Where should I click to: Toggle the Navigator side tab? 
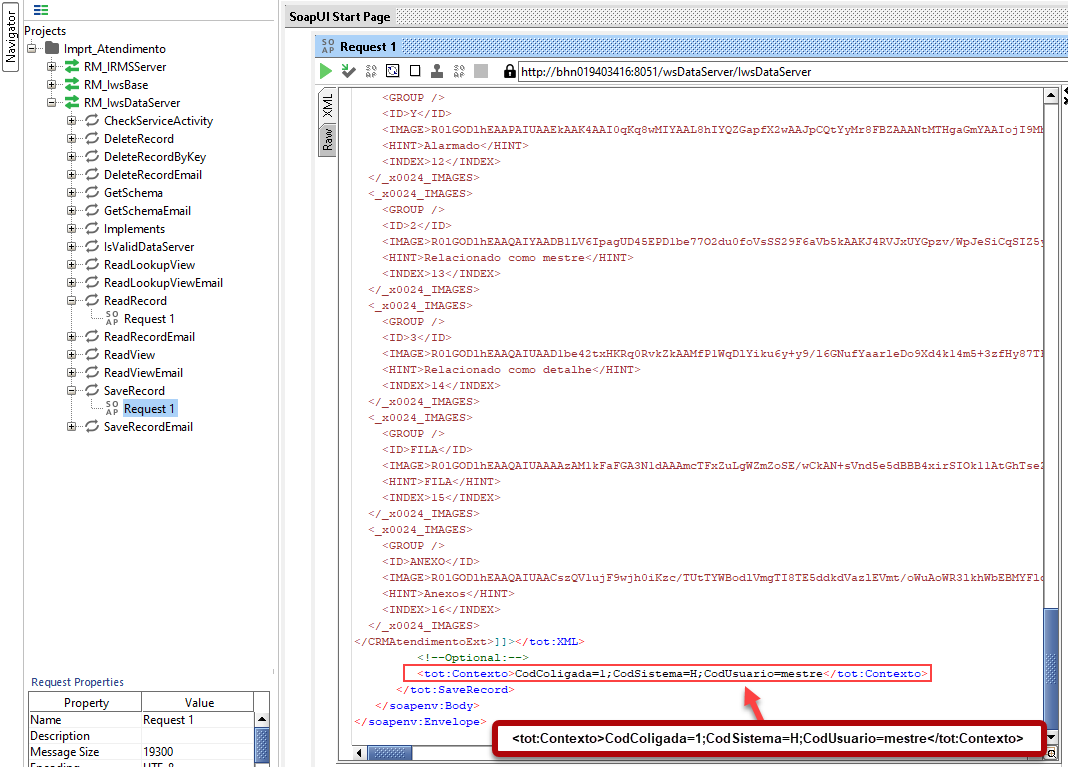pos(10,37)
